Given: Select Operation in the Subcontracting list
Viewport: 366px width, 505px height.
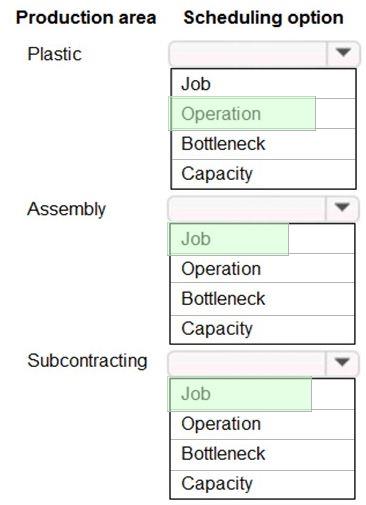Looking at the screenshot, I should tap(262, 424).
